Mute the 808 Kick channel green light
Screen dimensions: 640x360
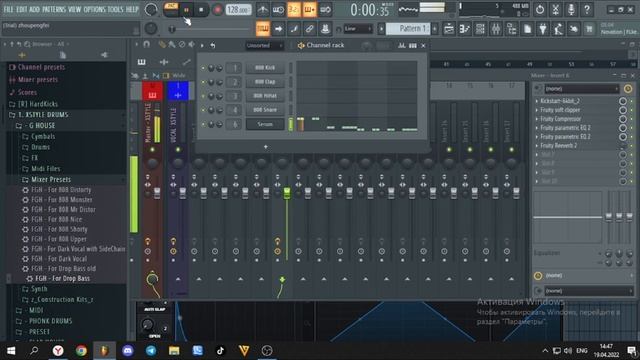(x=203, y=68)
